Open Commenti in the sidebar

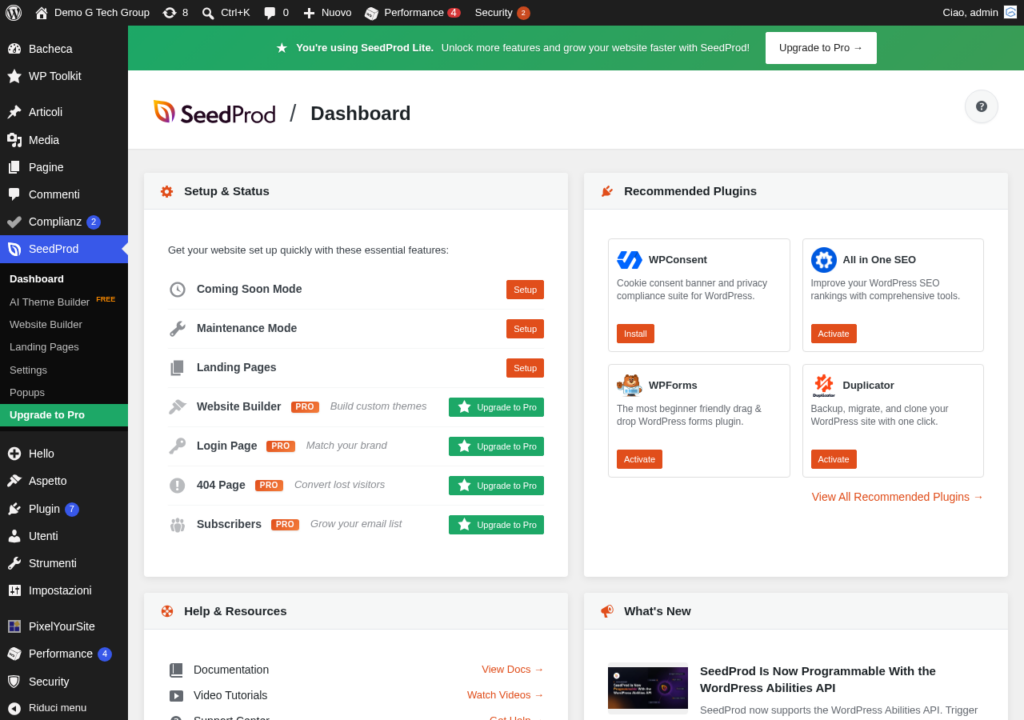point(64,194)
